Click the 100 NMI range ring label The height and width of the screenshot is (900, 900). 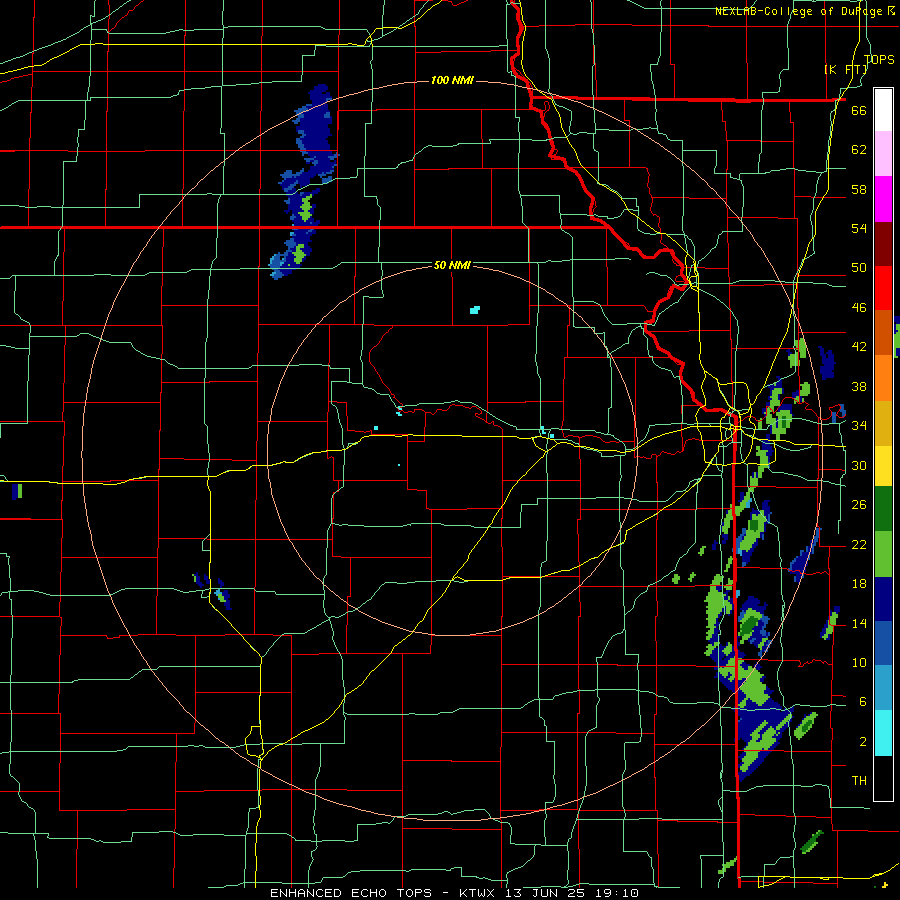452,80
